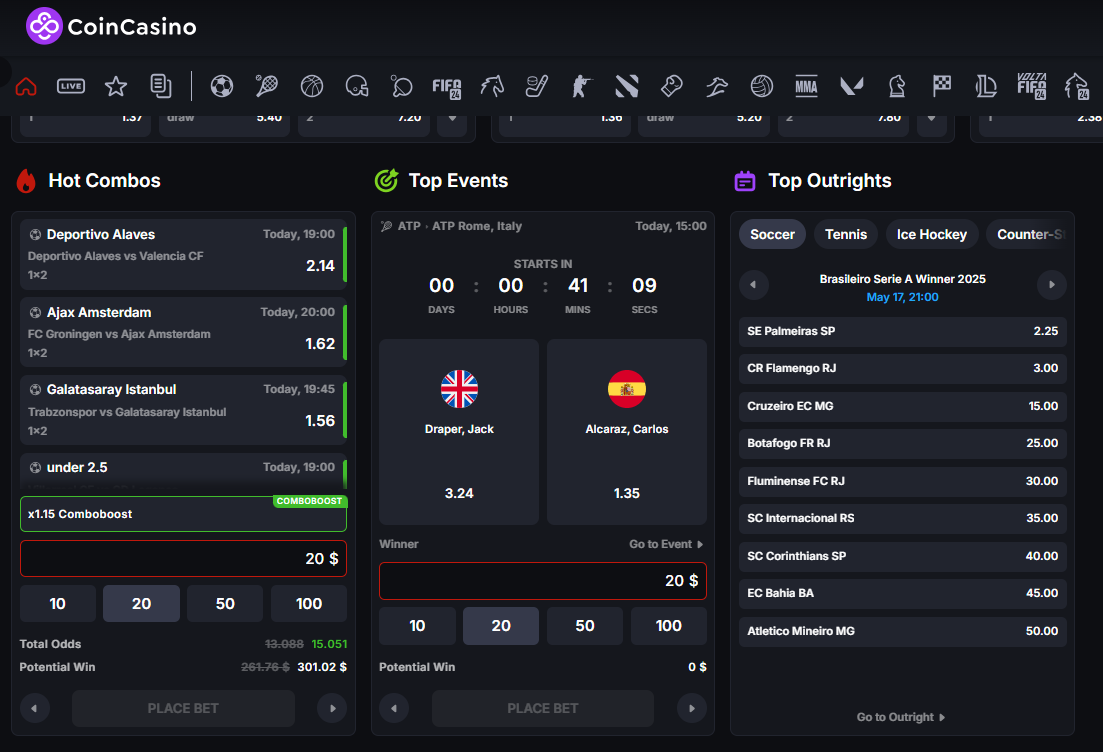Go to the home page icon
This screenshot has height=752, width=1103.
click(26, 87)
